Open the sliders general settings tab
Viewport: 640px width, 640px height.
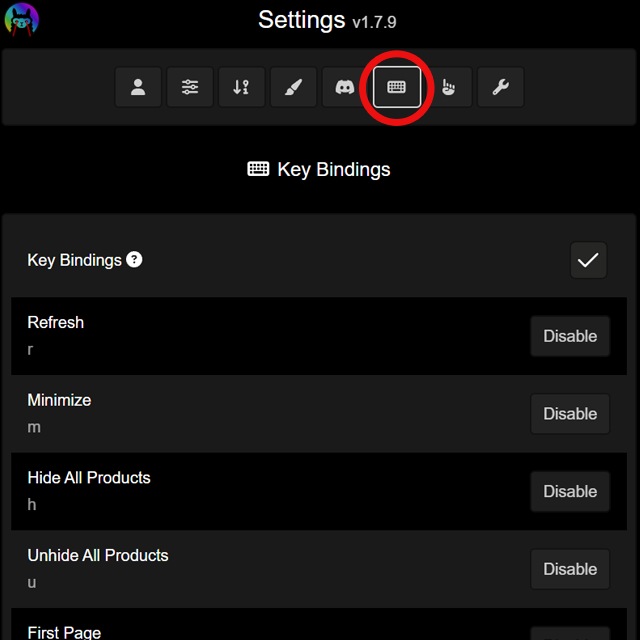(x=190, y=87)
